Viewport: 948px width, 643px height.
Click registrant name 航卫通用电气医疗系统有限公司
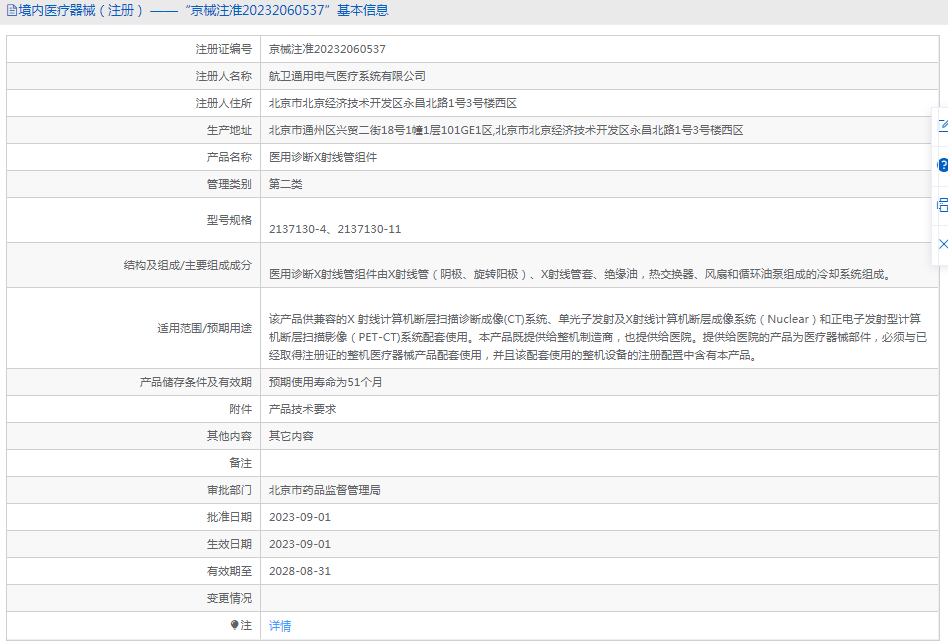coord(347,76)
